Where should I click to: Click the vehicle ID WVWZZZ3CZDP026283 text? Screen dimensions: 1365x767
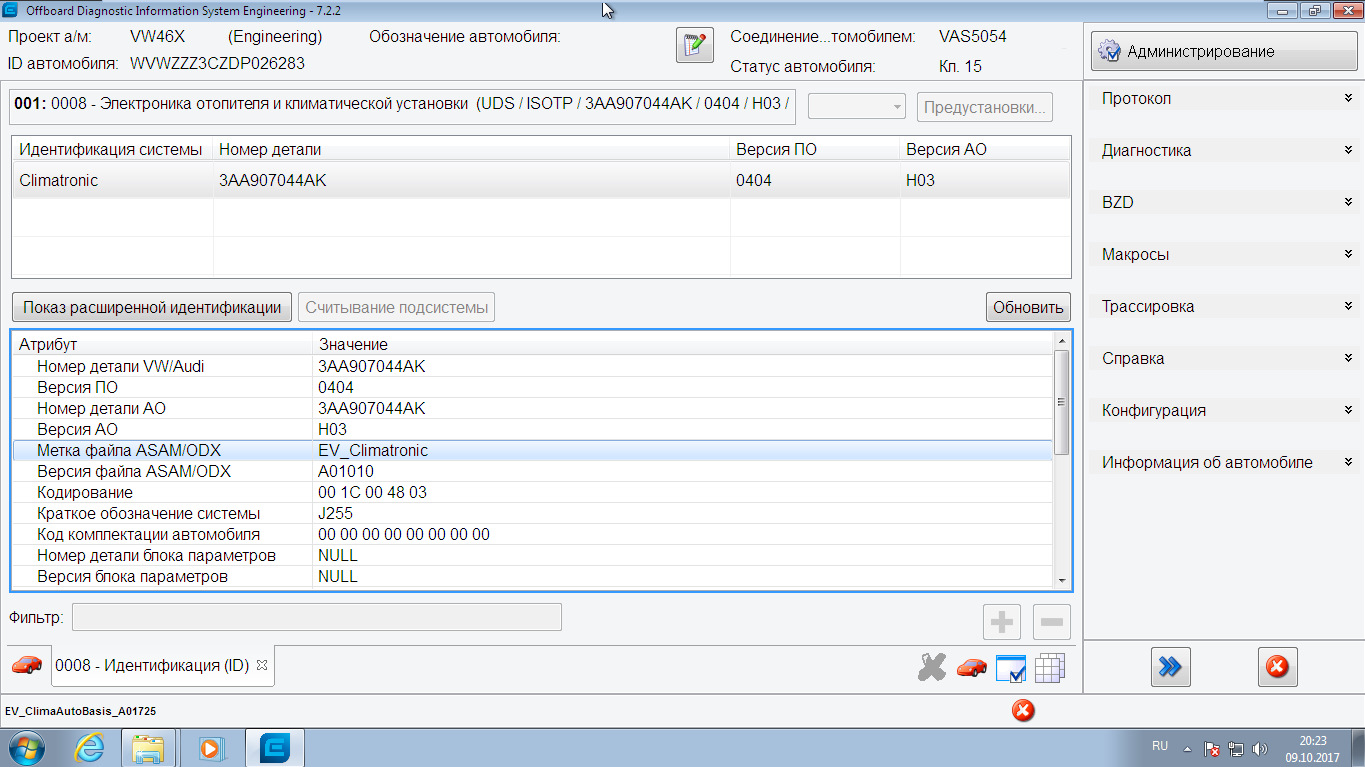point(217,63)
